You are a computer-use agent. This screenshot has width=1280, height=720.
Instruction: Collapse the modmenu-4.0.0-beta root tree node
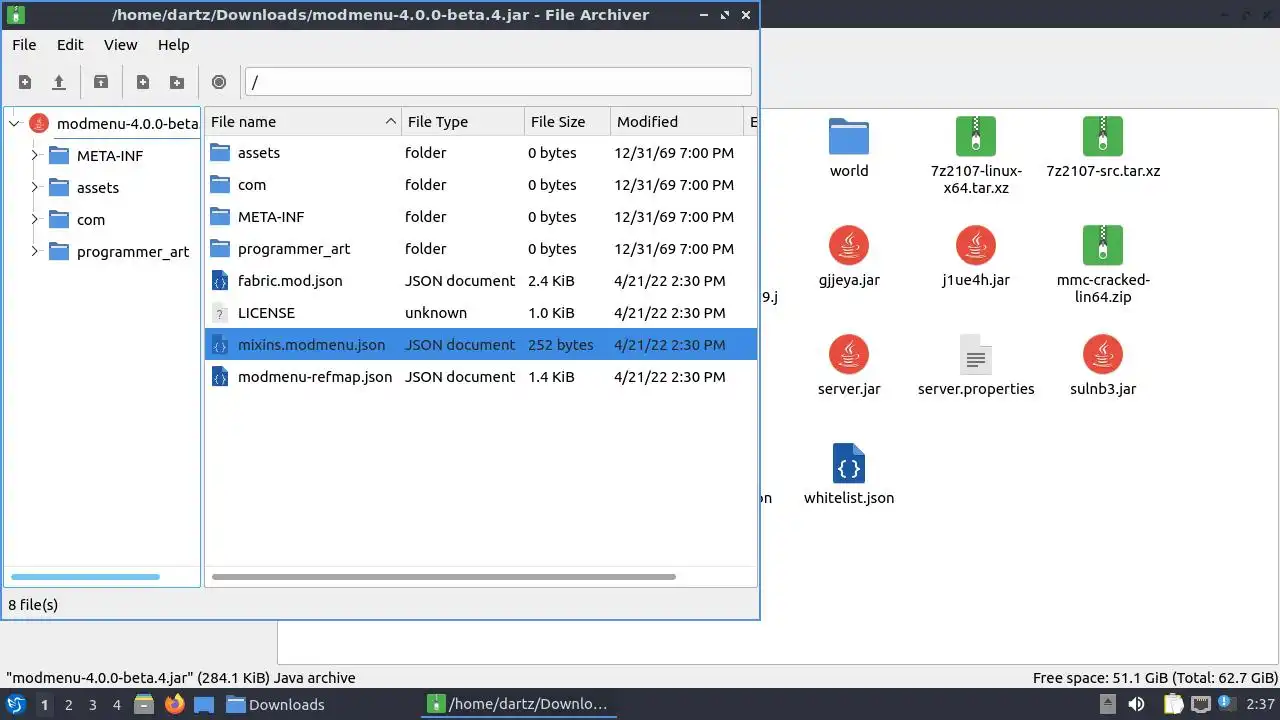pos(14,124)
